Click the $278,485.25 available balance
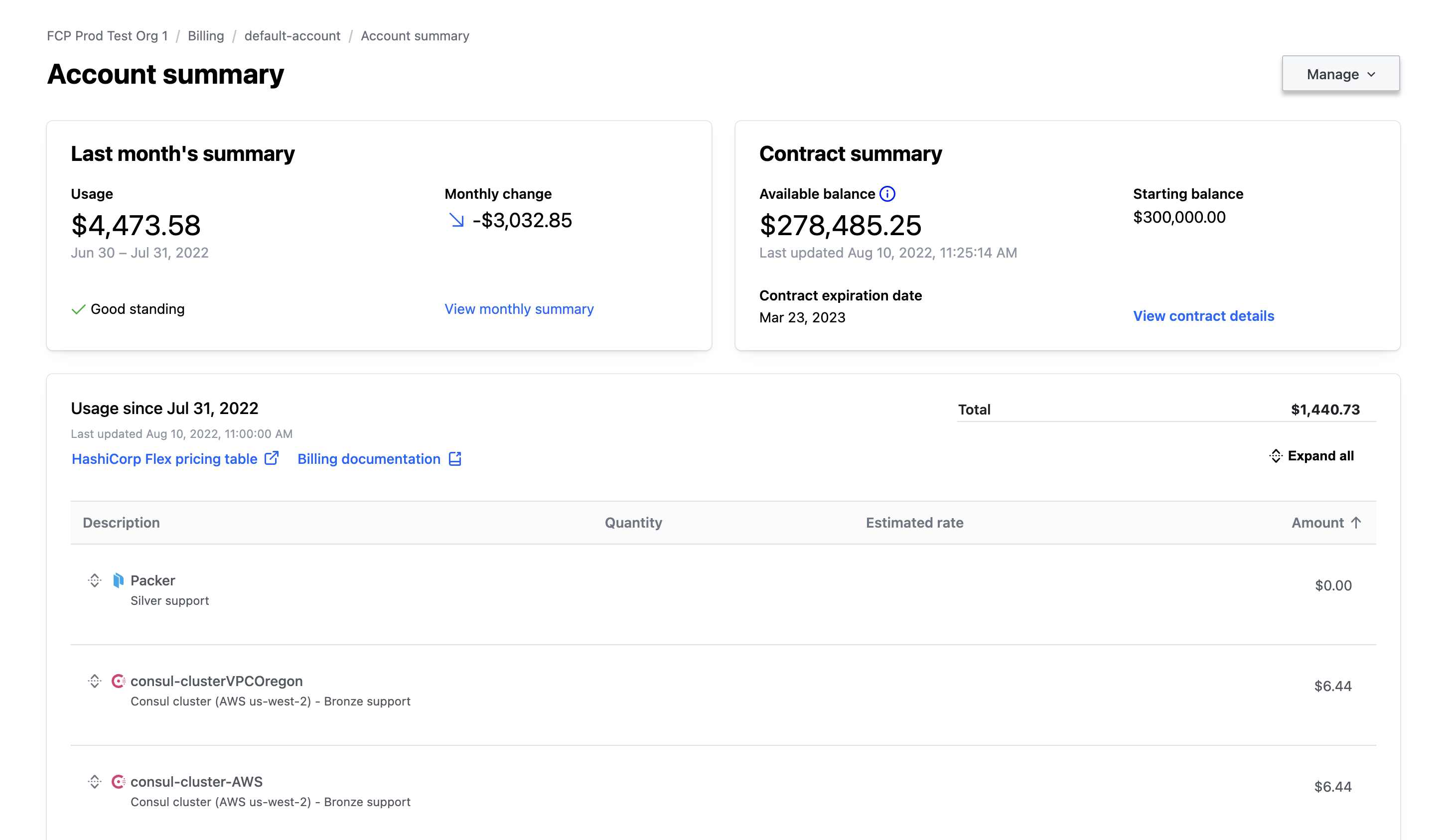Viewport: 1447px width, 840px height. click(841, 225)
